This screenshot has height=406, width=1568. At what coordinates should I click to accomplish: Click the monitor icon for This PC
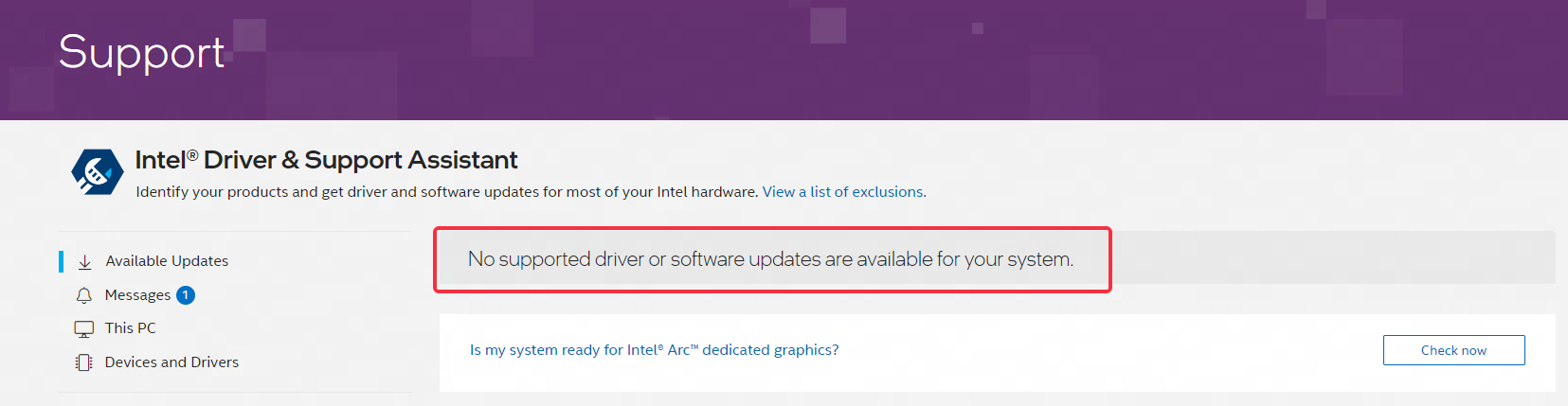(x=84, y=328)
